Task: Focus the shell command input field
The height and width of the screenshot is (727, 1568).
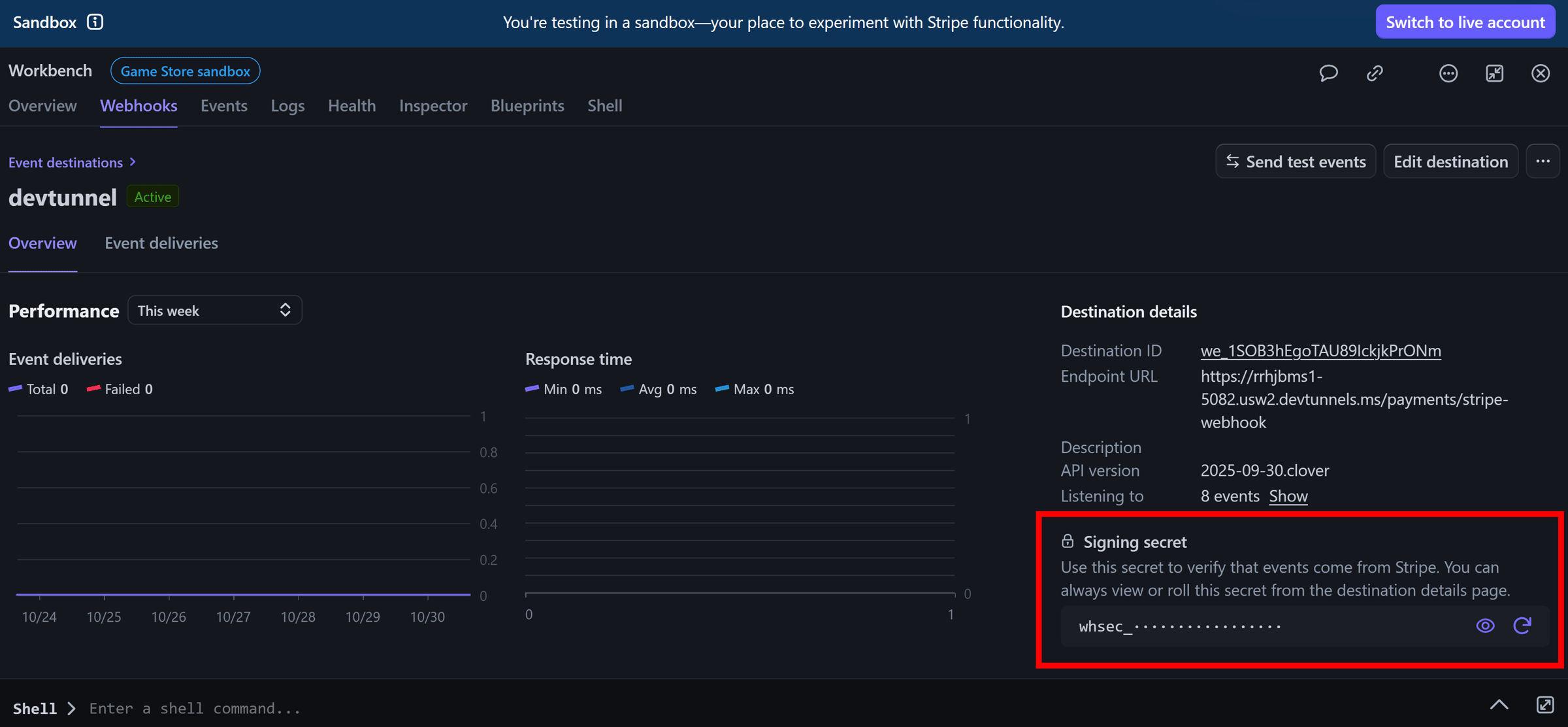Action: [195, 708]
